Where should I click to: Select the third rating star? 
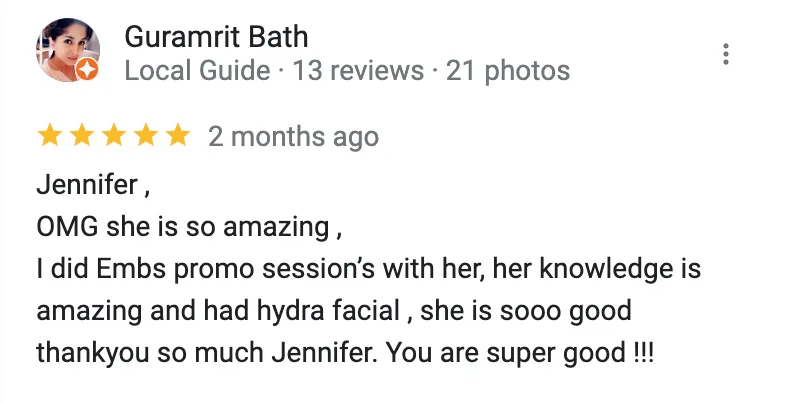[x=114, y=136]
